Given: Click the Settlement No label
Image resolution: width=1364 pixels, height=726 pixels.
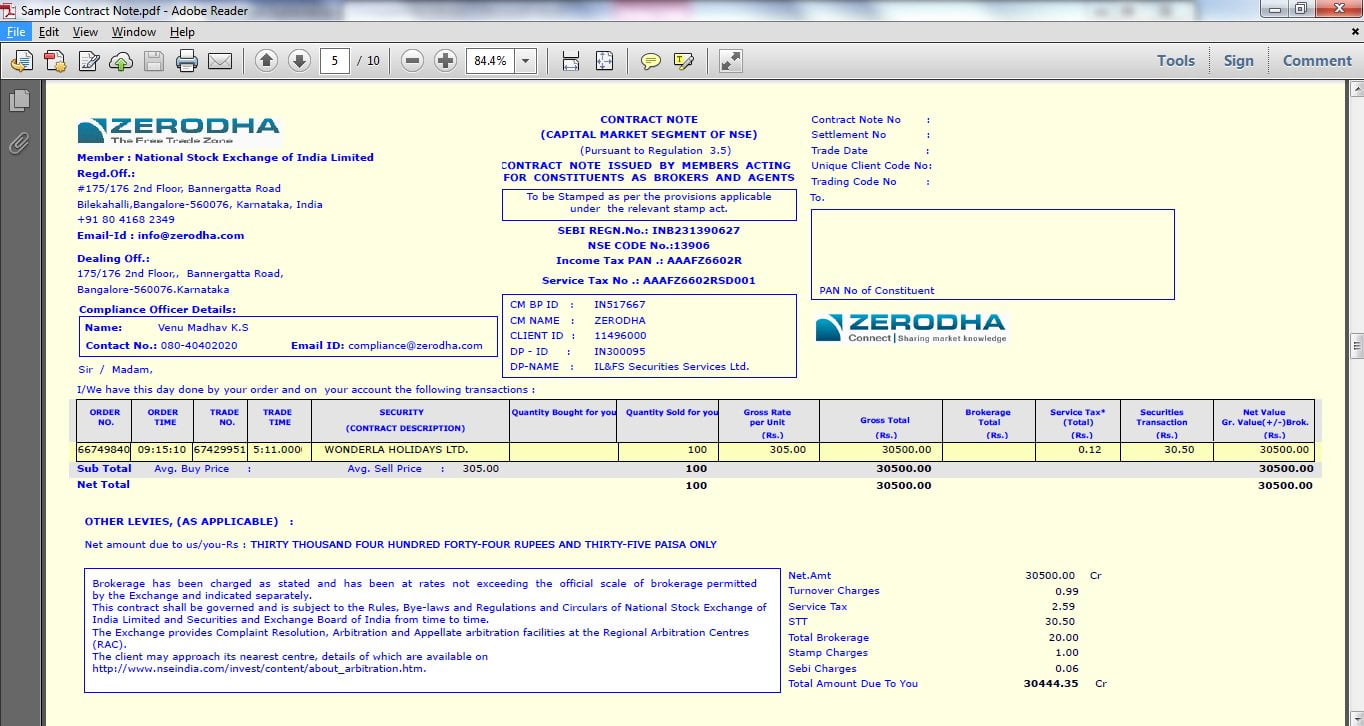Looking at the screenshot, I should [x=848, y=135].
